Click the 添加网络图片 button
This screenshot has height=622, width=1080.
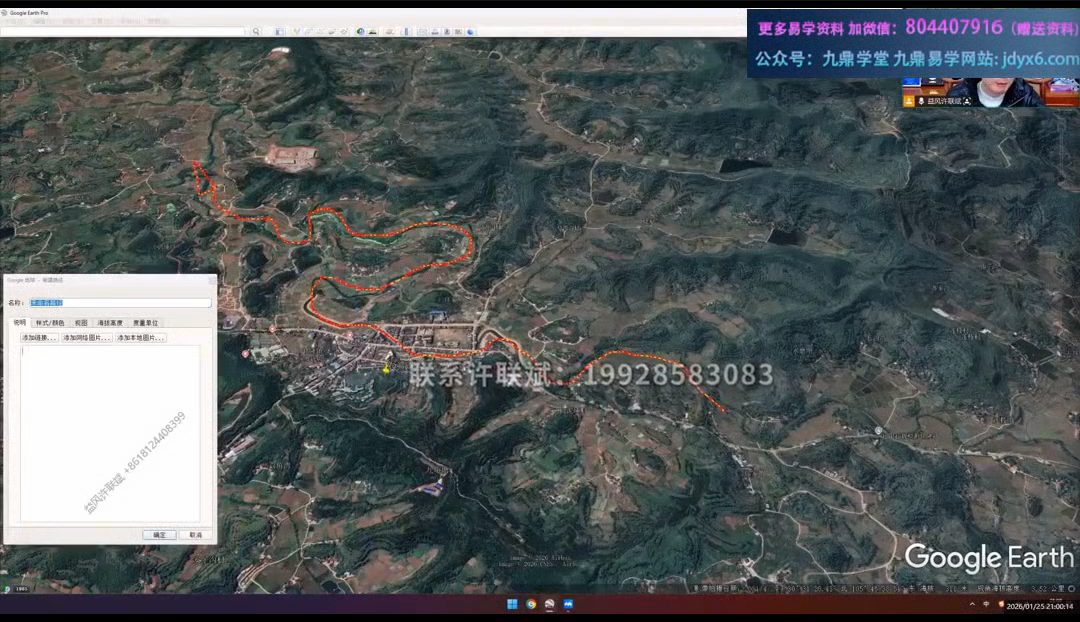pyautogui.click(x=86, y=338)
